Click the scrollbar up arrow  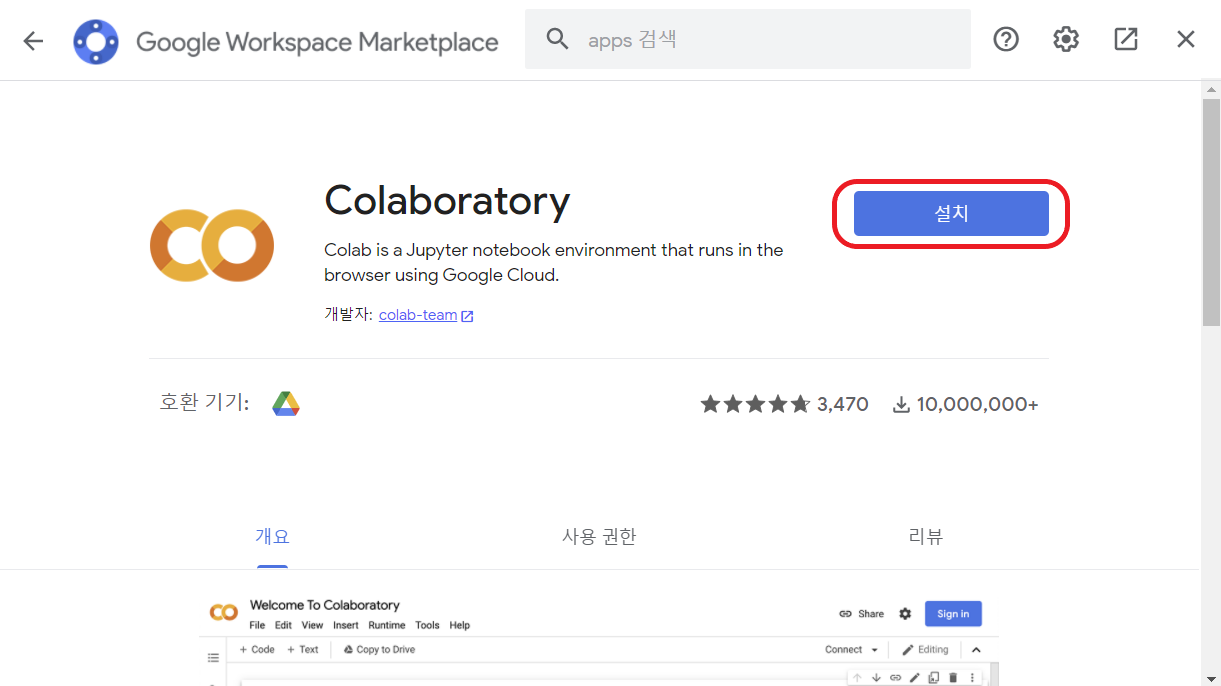[1211, 89]
